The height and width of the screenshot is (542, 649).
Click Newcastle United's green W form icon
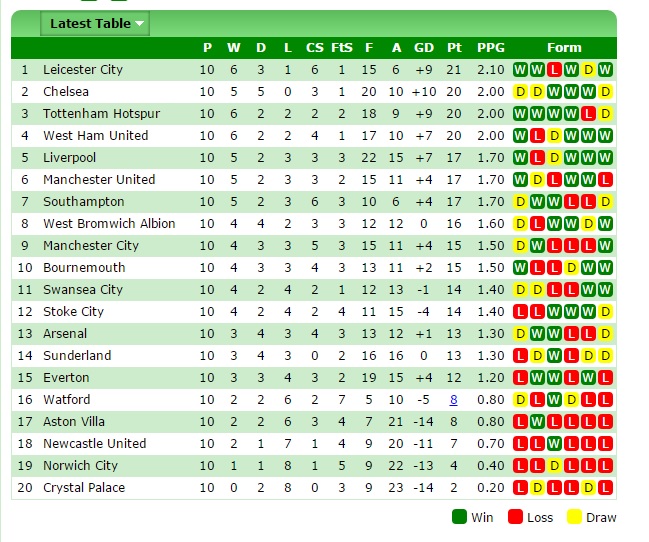point(554,444)
